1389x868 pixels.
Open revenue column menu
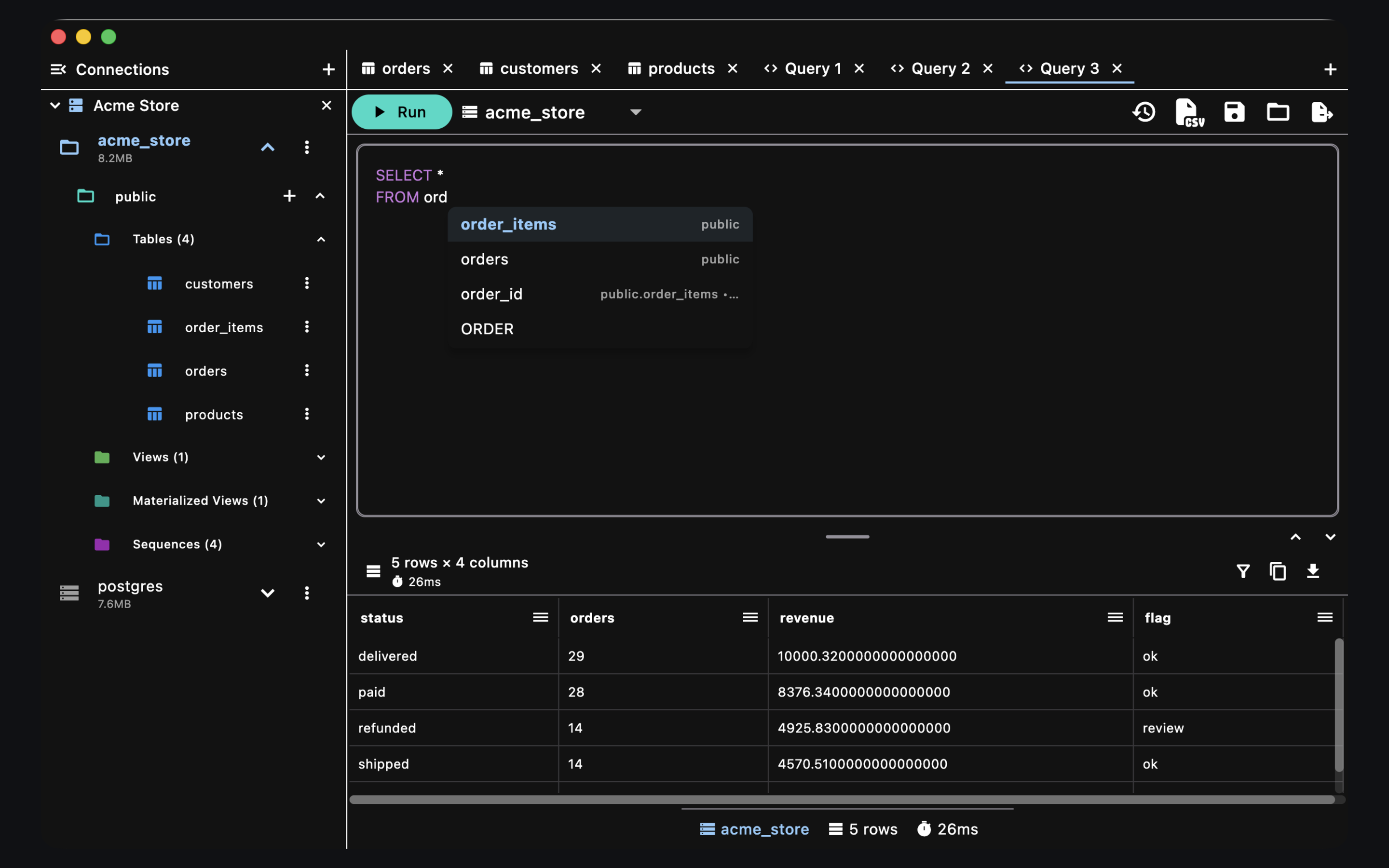(x=1115, y=617)
